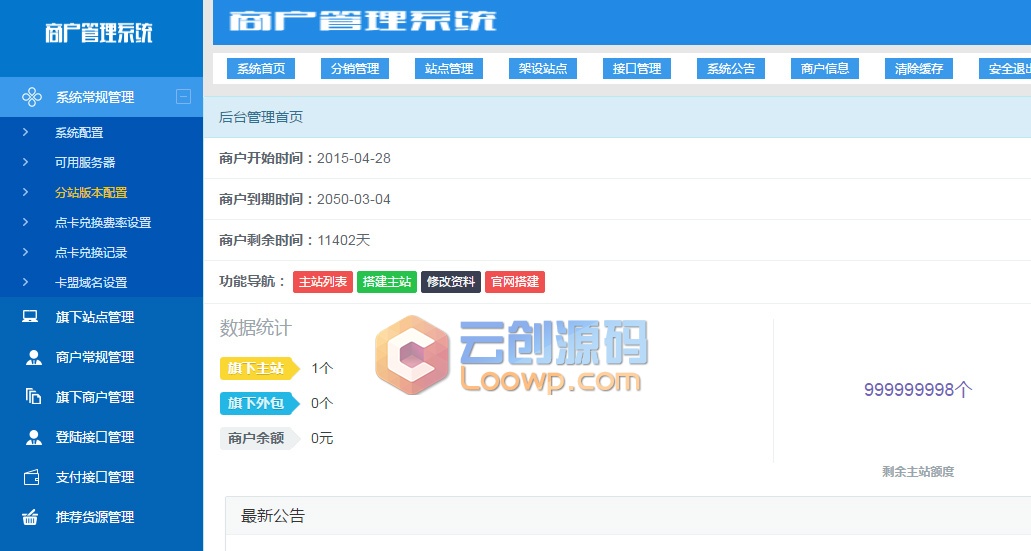Open 系统公告 in top navigation
Viewport: 1031px width, 551px height.
pyautogui.click(x=731, y=68)
